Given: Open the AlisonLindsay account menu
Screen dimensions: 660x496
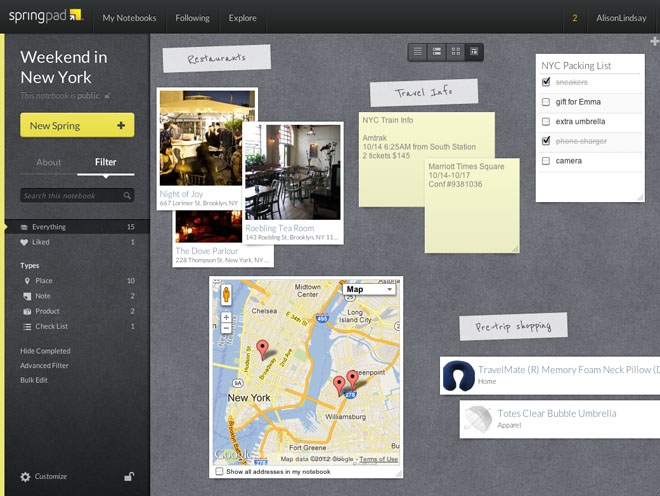Looking at the screenshot, I should tap(620, 18).
